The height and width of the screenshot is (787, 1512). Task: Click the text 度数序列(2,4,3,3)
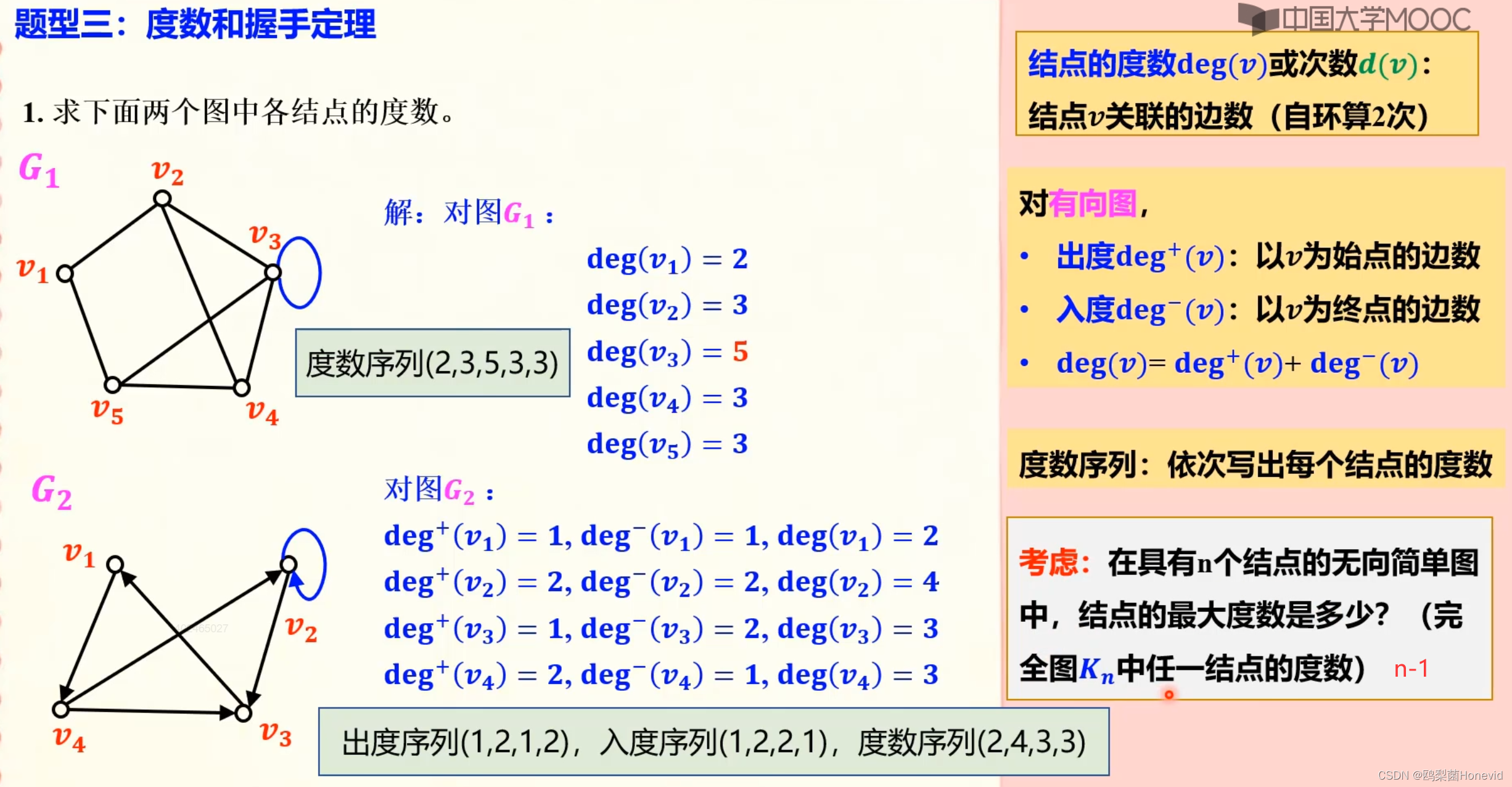972,743
